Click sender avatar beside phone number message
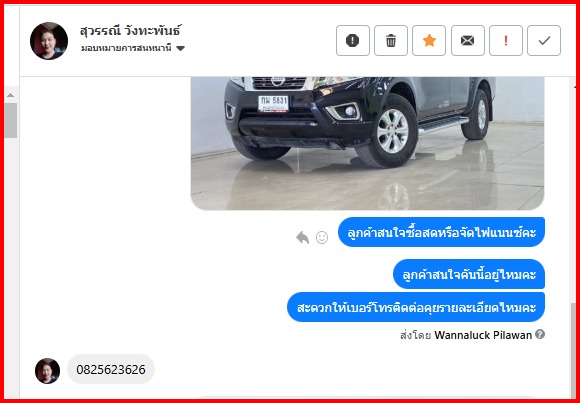 [x=47, y=371]
